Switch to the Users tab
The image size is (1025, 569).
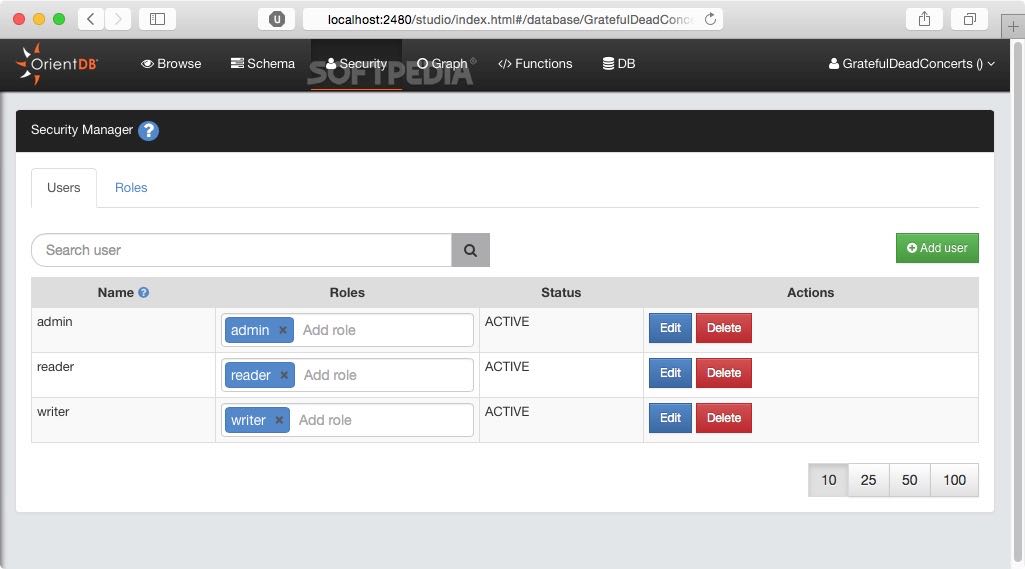pos(63,188)
